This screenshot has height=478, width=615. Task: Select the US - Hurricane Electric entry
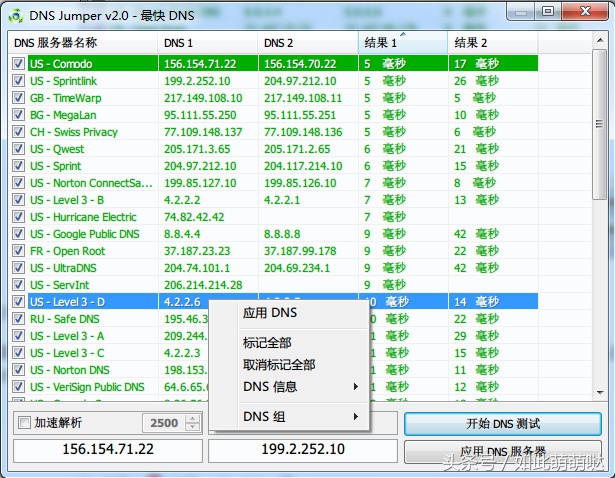coord(83,217)
